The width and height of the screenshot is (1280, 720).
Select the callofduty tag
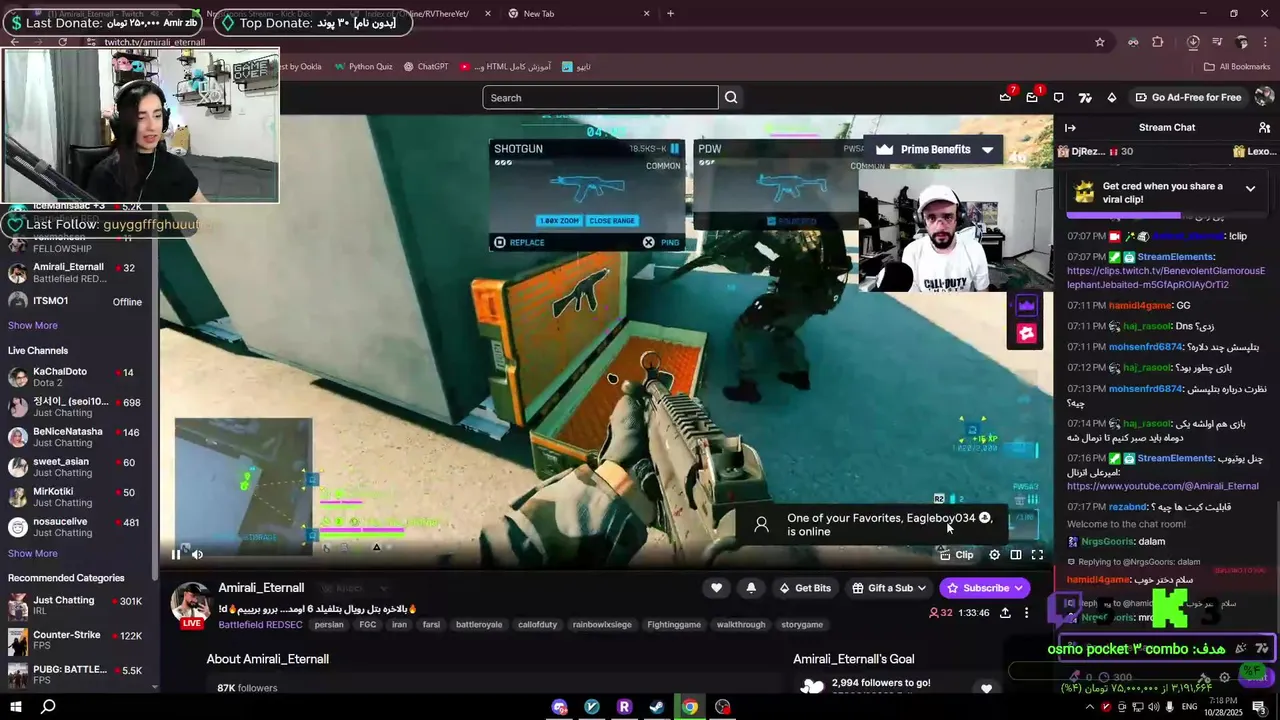click(x=538, y=625)
